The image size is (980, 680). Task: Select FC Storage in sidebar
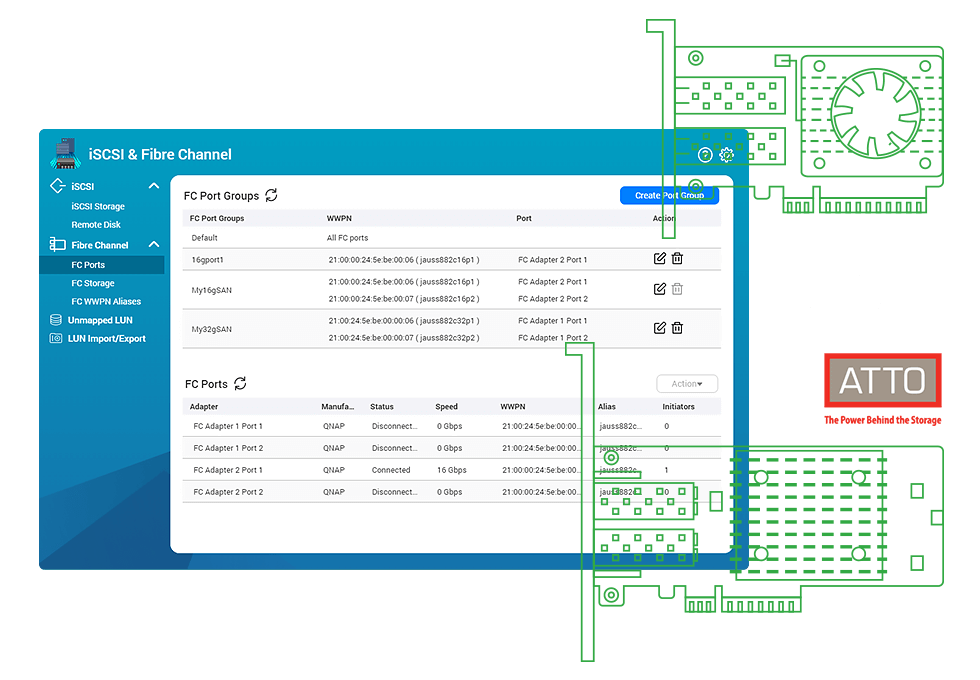[93, 283]
